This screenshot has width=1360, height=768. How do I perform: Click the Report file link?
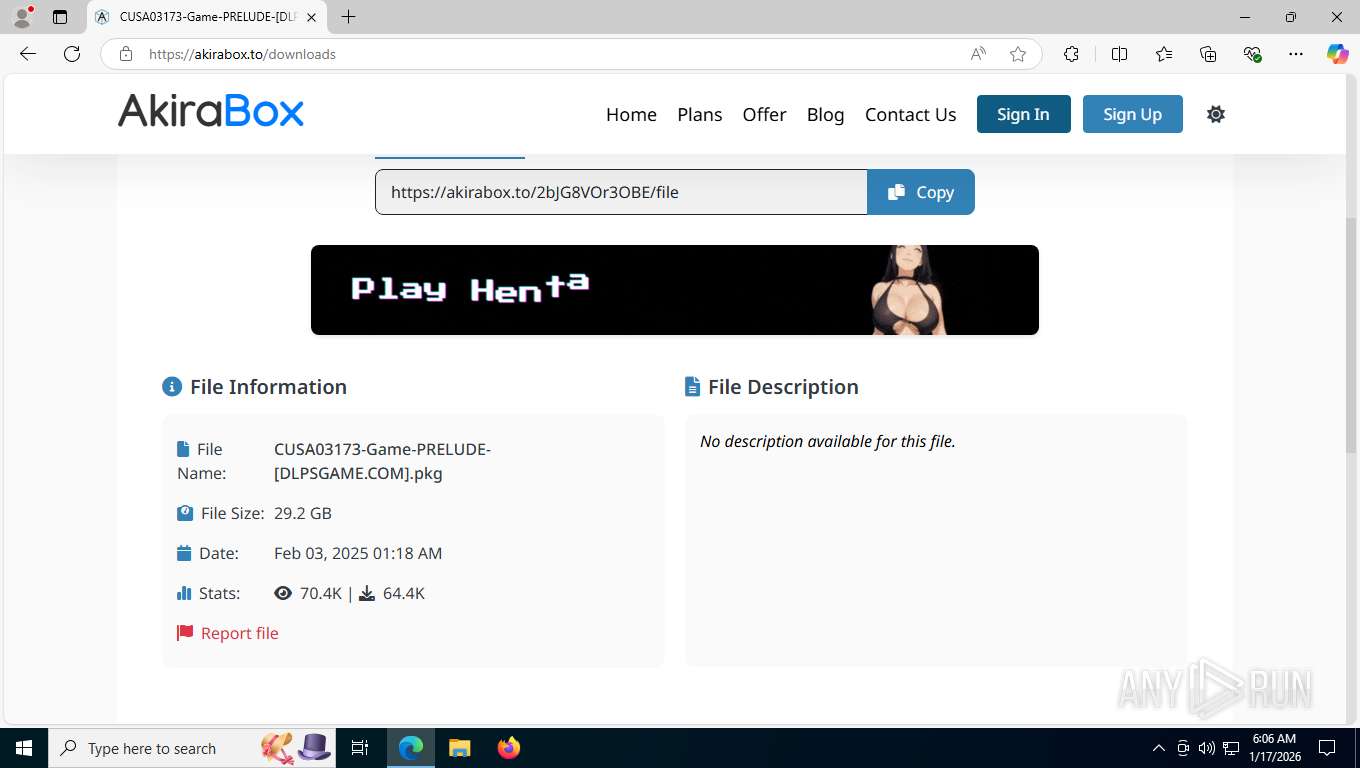(x=240, y=633)
